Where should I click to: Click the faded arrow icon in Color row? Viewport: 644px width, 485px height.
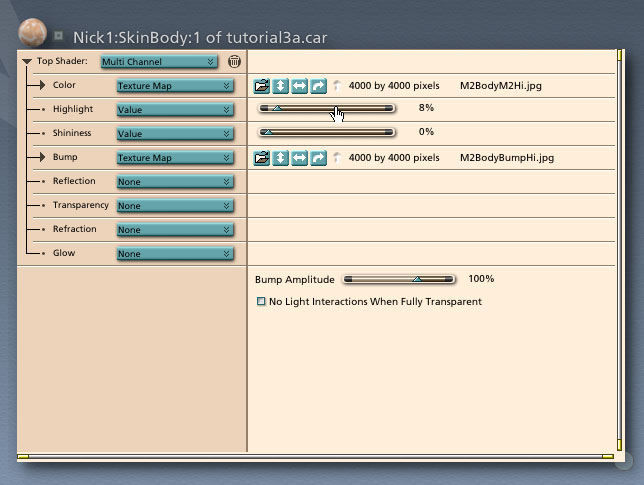[x=337, y=85]
